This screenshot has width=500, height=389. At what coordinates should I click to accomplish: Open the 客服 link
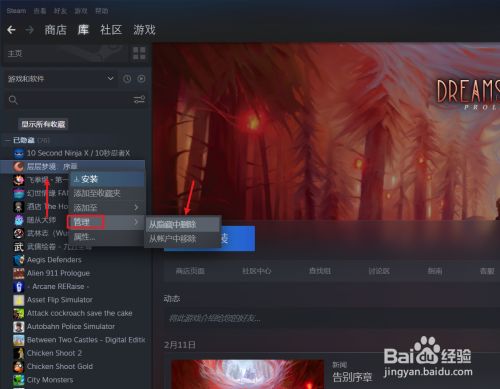click(x=487, y=271)
